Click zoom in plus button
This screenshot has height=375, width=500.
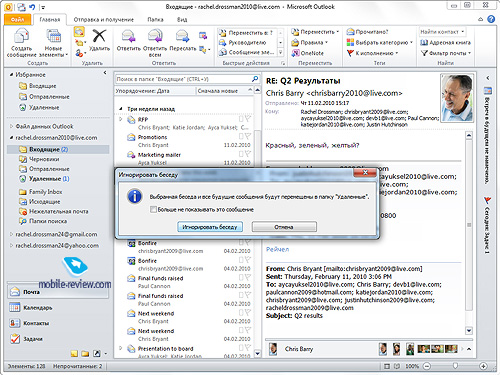tap(483, 366)
